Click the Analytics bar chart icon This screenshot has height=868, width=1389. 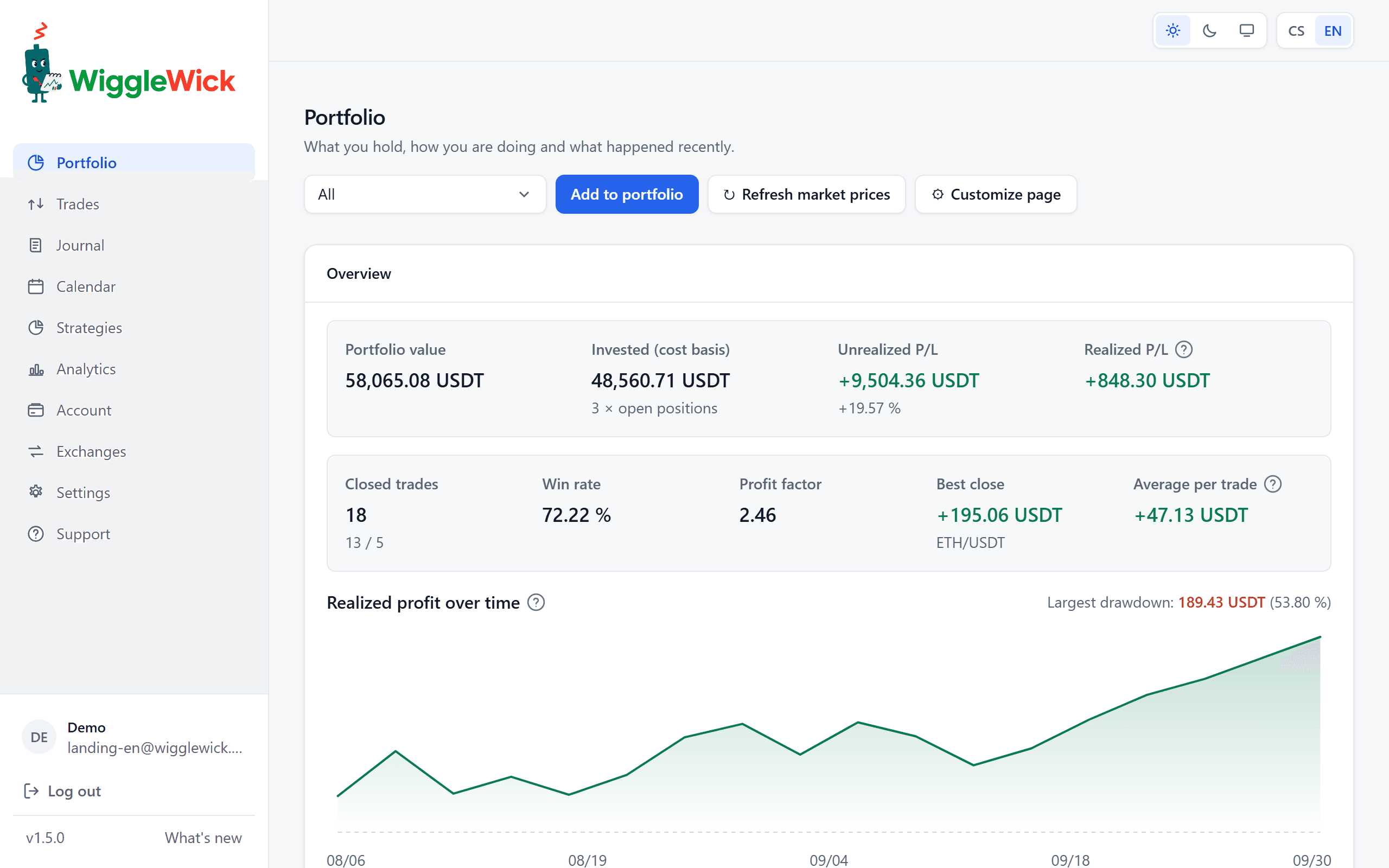pyautogui.click(x=36, y=369)
